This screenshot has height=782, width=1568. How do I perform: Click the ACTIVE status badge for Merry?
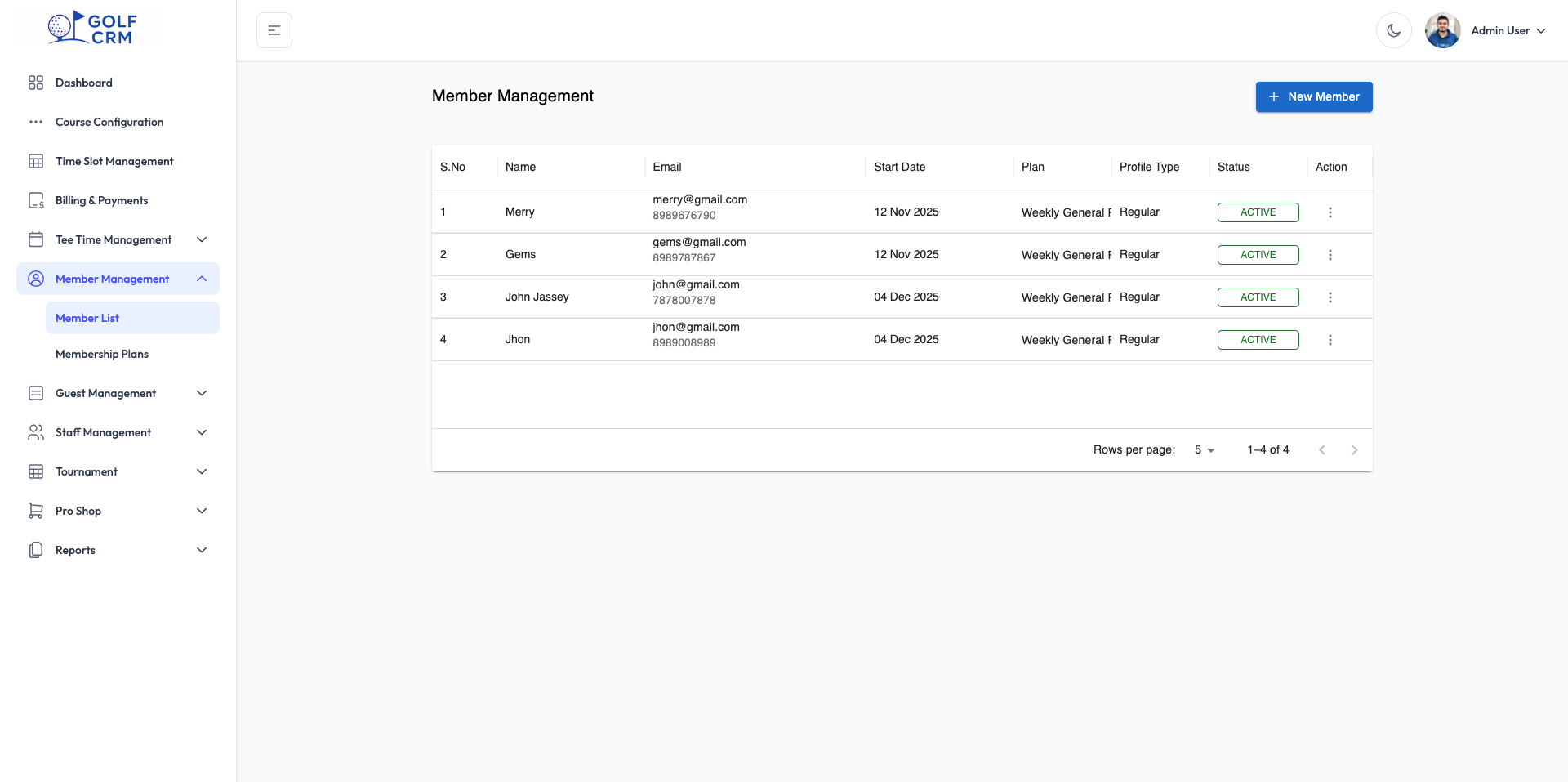point(1258,212)
